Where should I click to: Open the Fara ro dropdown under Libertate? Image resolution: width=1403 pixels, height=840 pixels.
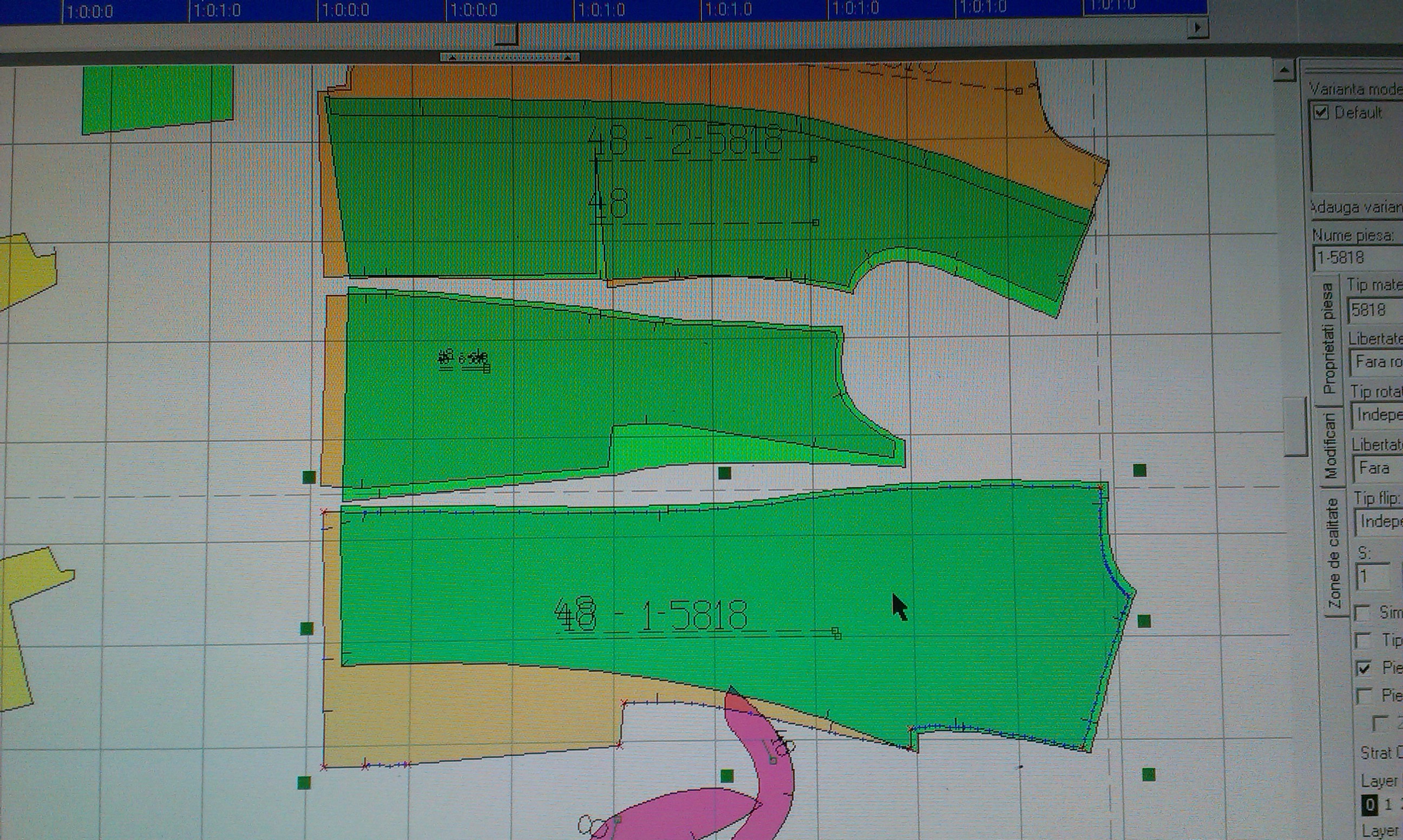[x=1376, y=362]
